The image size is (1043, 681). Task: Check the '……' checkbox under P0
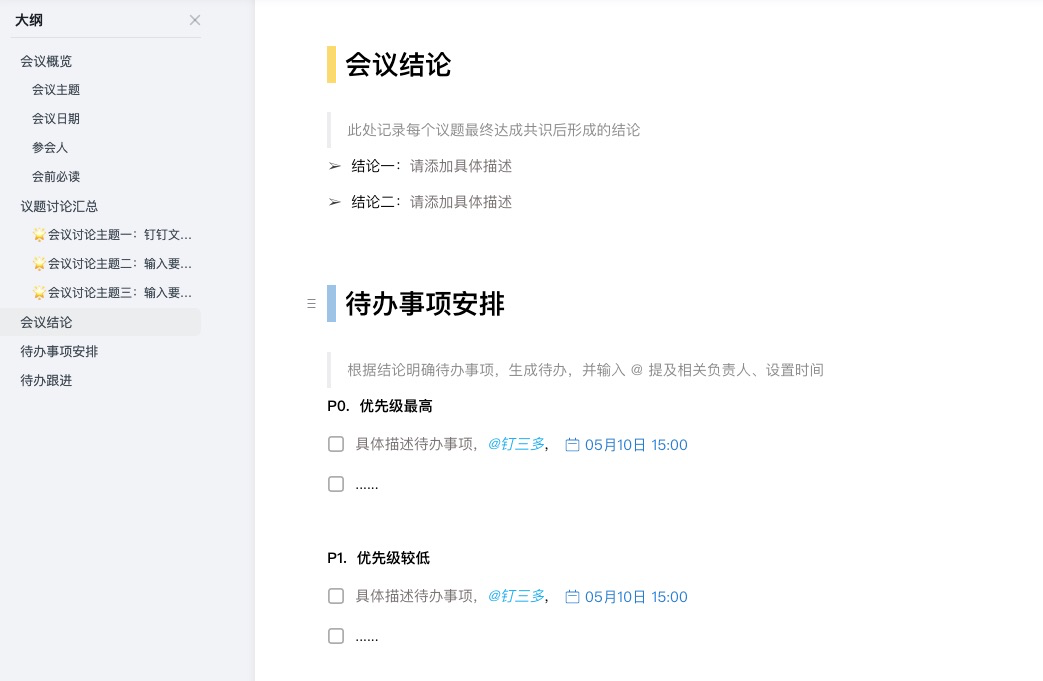pos(336,484)
